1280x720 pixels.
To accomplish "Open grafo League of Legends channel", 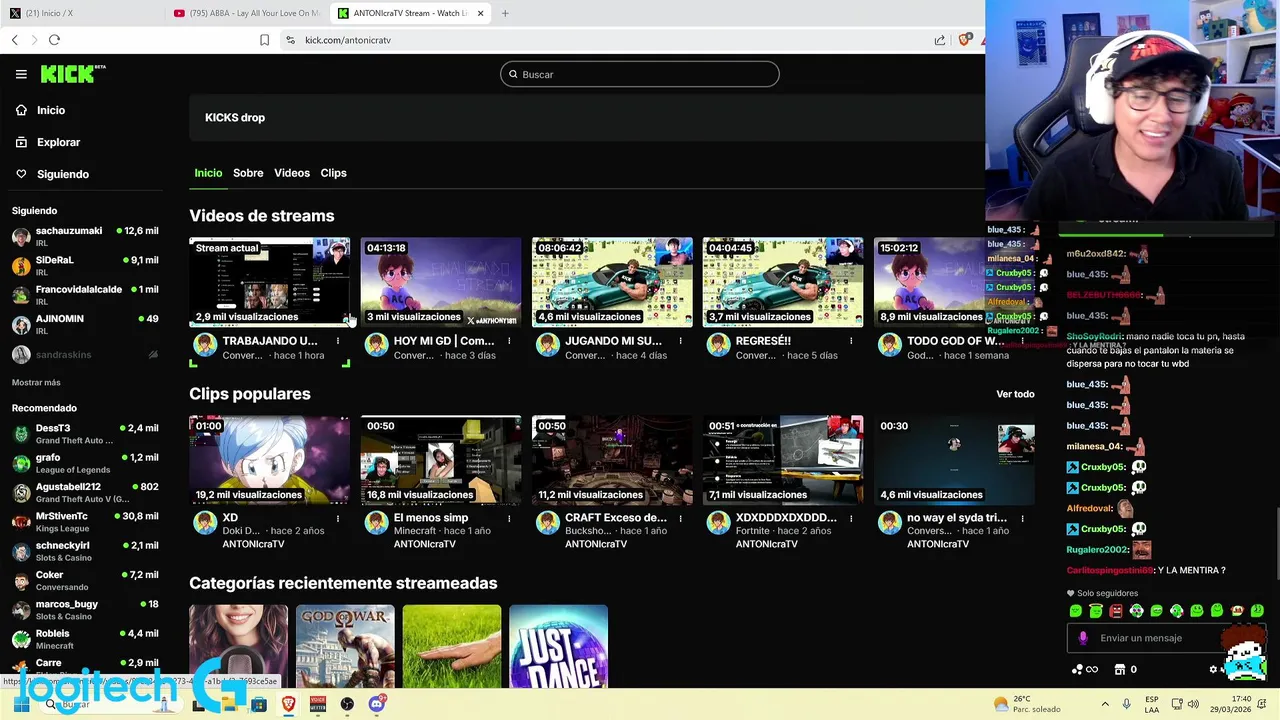I will pyautogui.click(x=85, y=463).
